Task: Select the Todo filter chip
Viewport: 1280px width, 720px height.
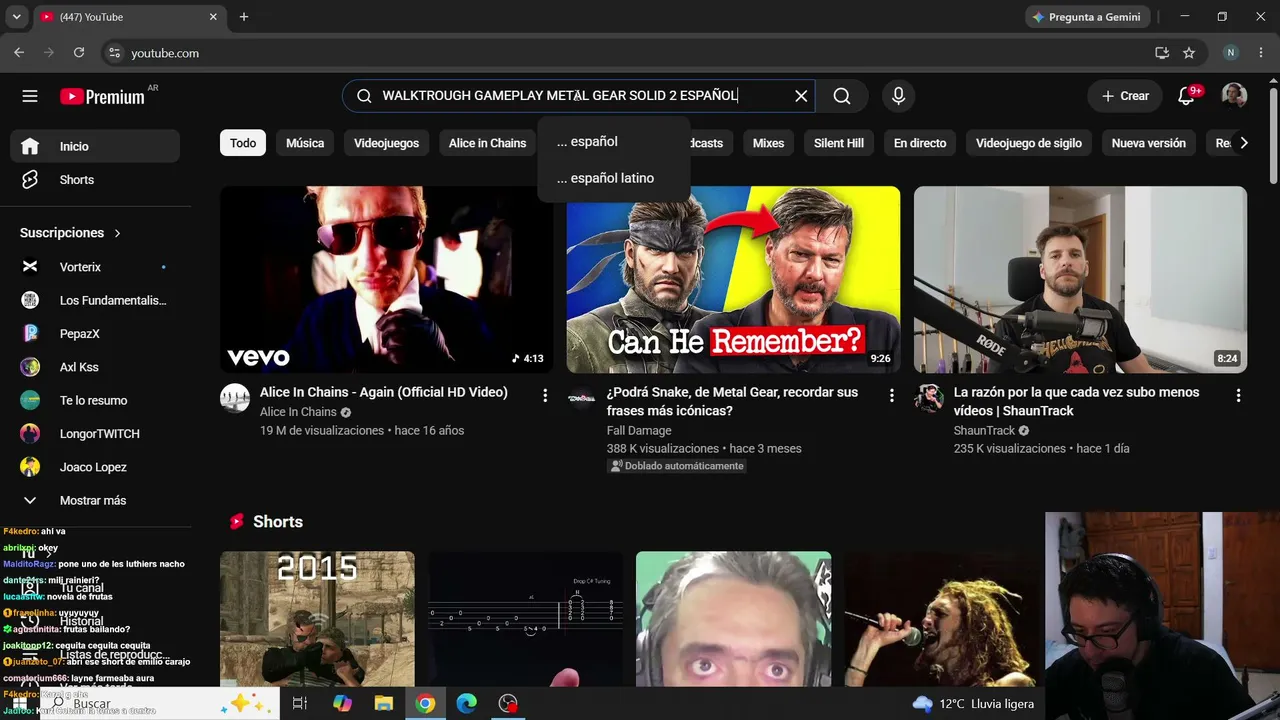Action: pyautogui.click(x=243, y=143)
